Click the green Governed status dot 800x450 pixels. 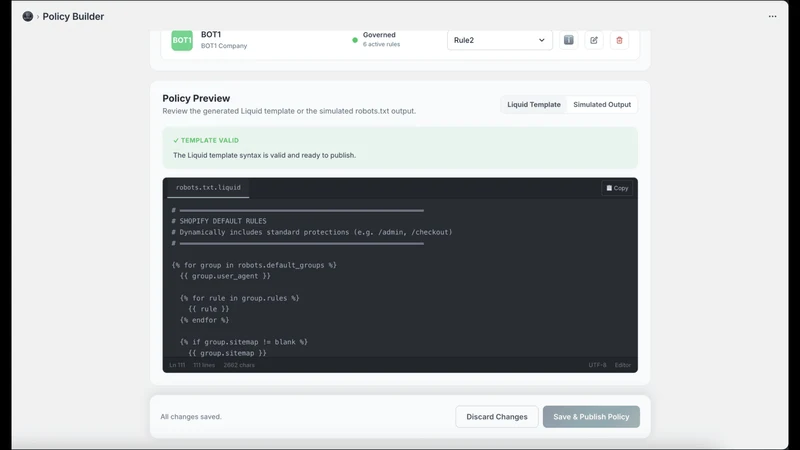(x=355, y=40)
